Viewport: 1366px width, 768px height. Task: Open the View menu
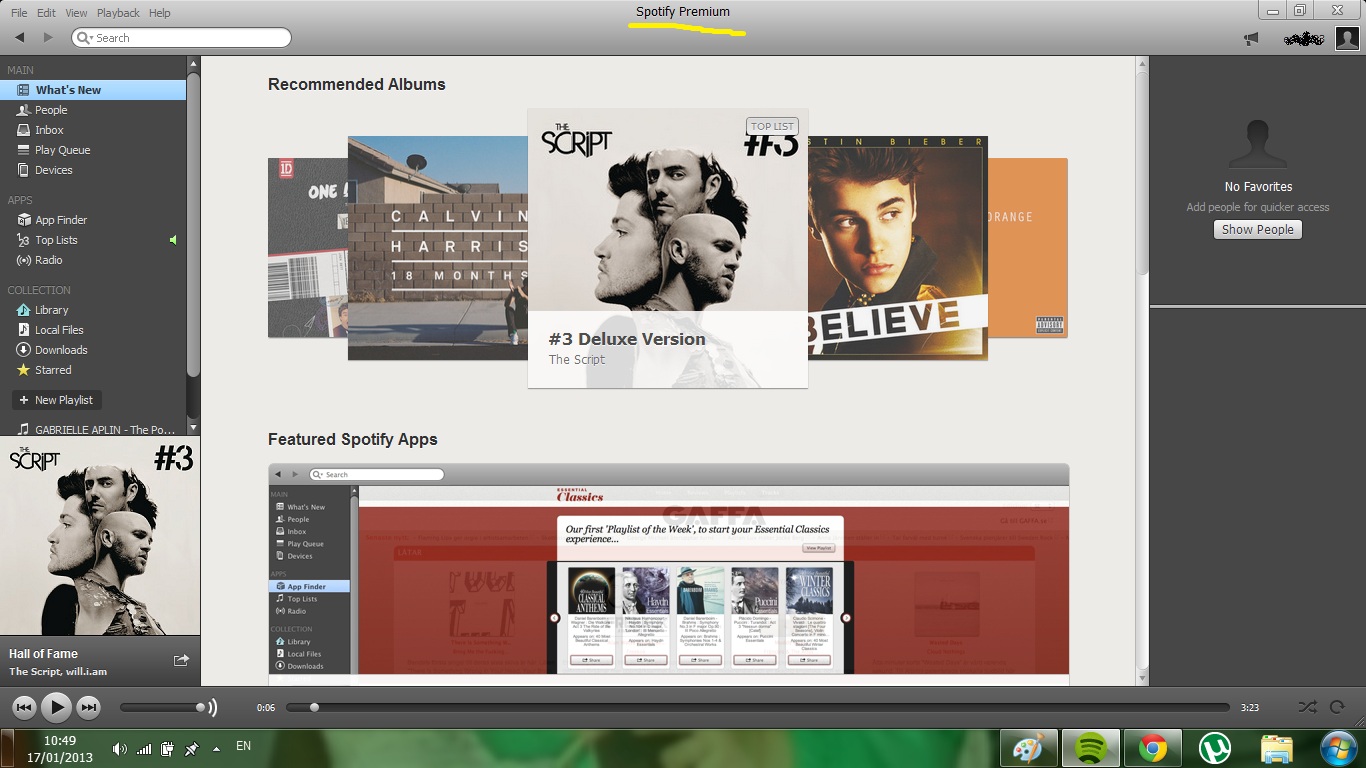click(x=76, y=13)
